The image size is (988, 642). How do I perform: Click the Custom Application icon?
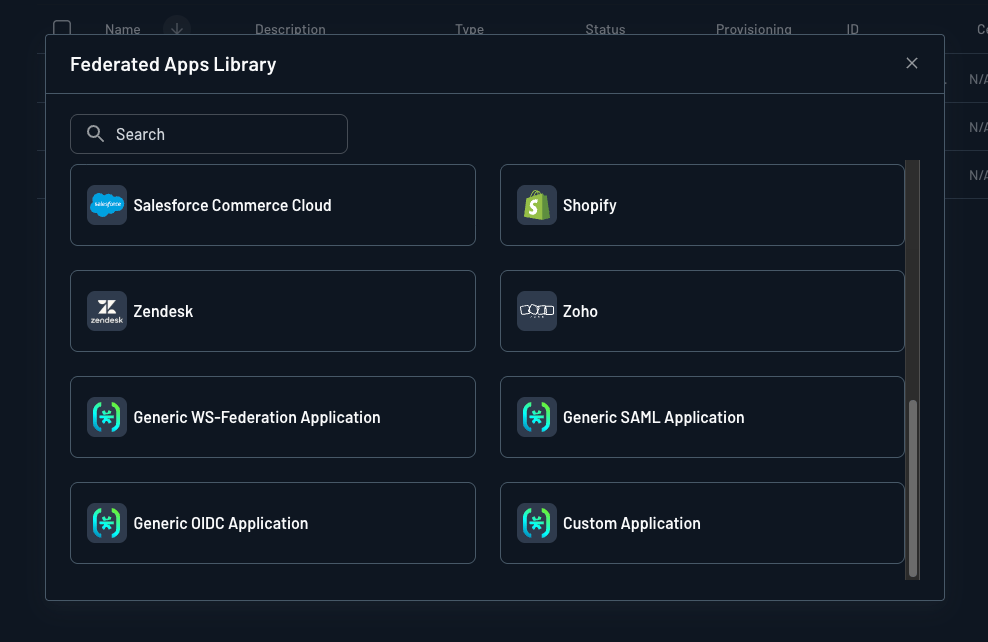pos(537,522)
